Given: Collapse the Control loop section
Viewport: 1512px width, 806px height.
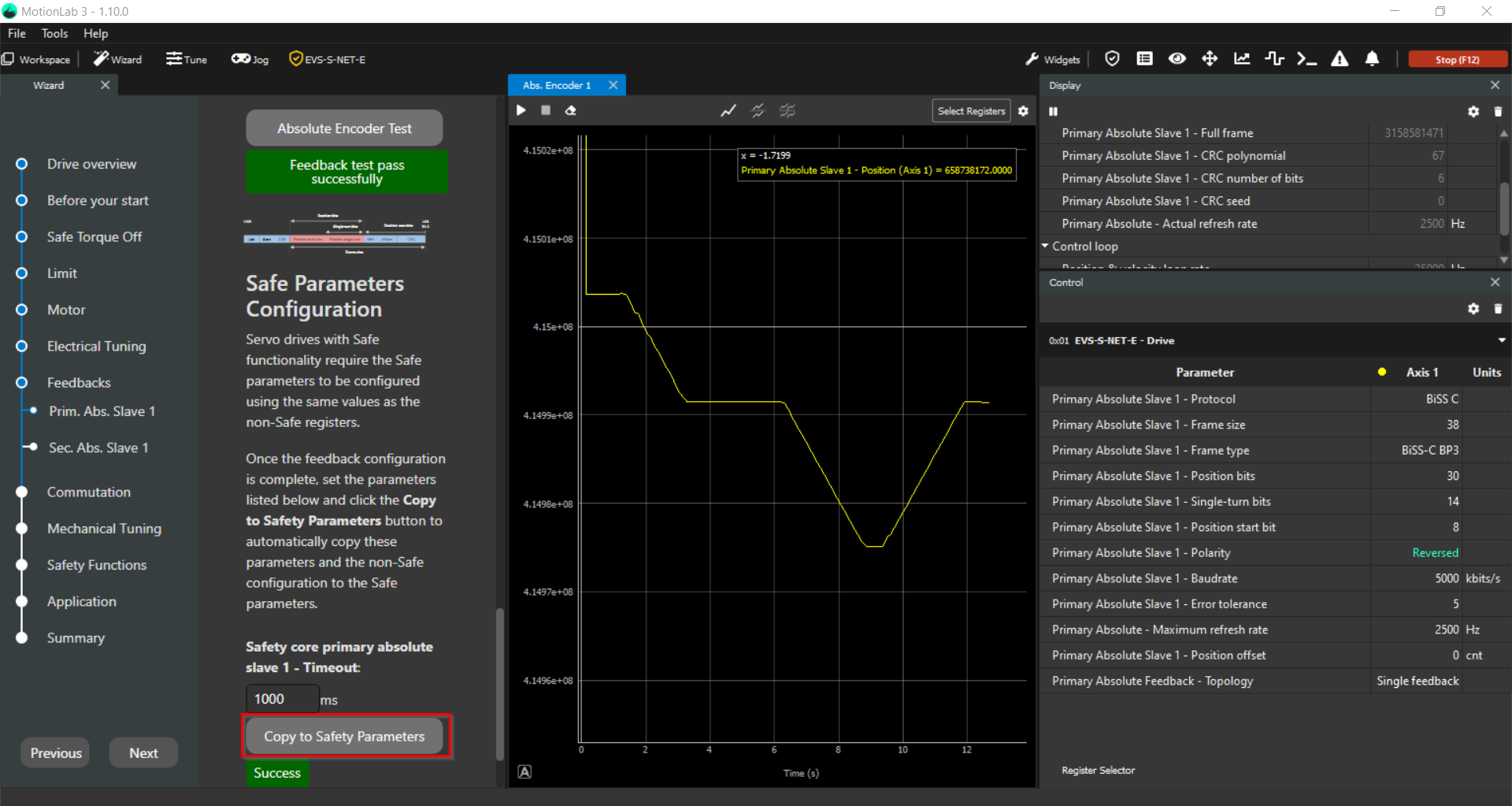Looking at the screenshot, I should point(1045,247).
